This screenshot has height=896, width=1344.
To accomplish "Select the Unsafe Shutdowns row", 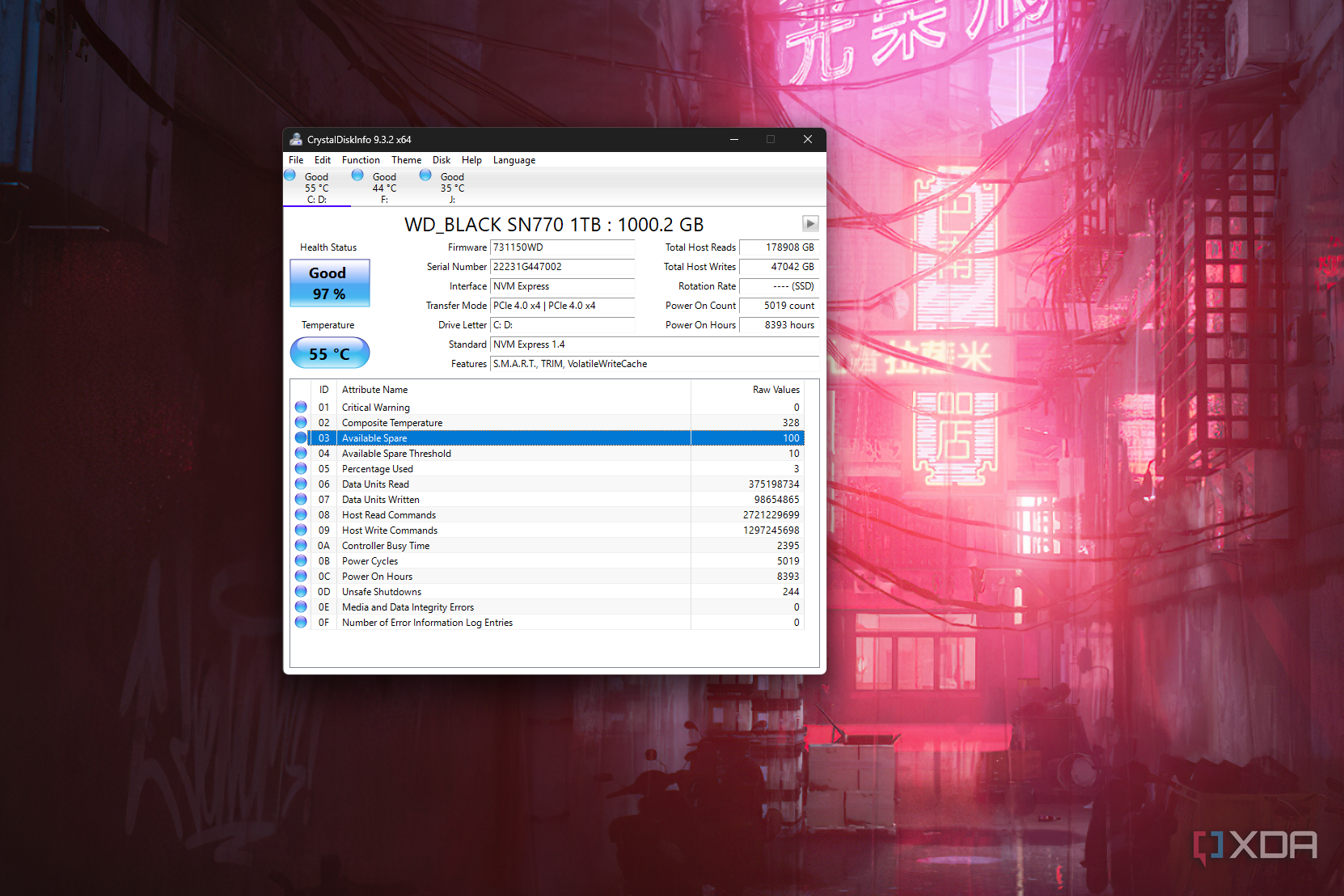I will point(548,592).
